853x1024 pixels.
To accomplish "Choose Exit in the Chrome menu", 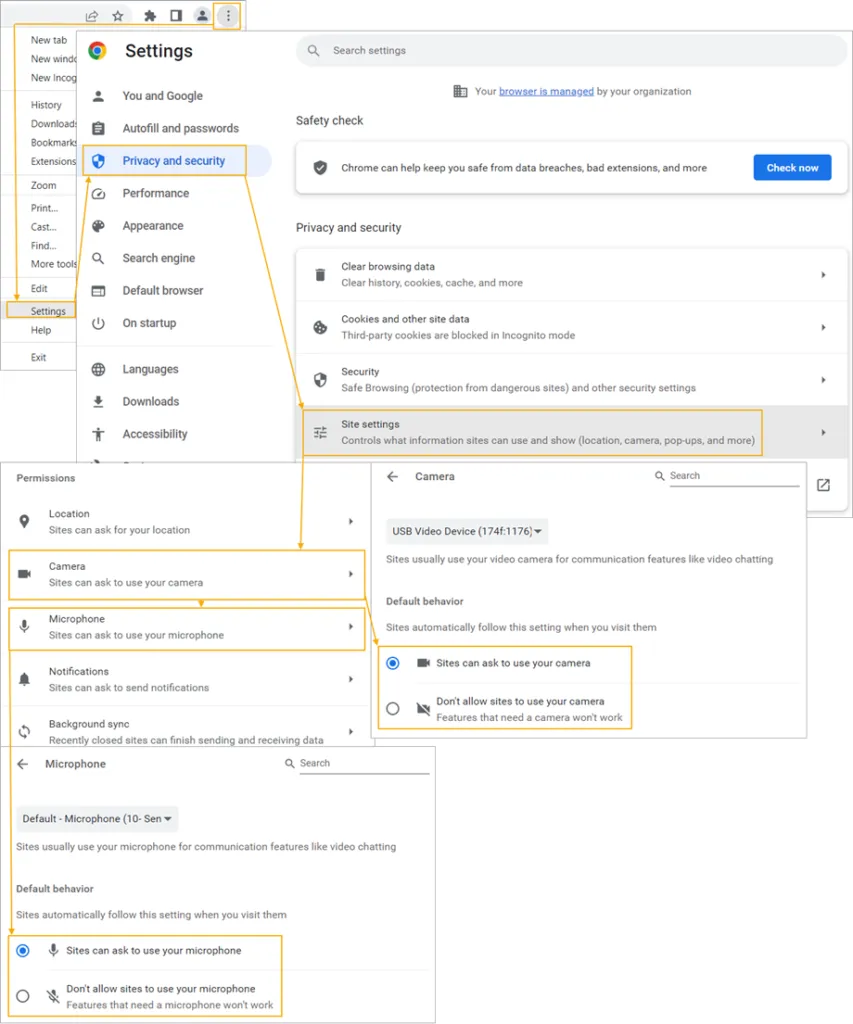I will (x=38, y=358).
